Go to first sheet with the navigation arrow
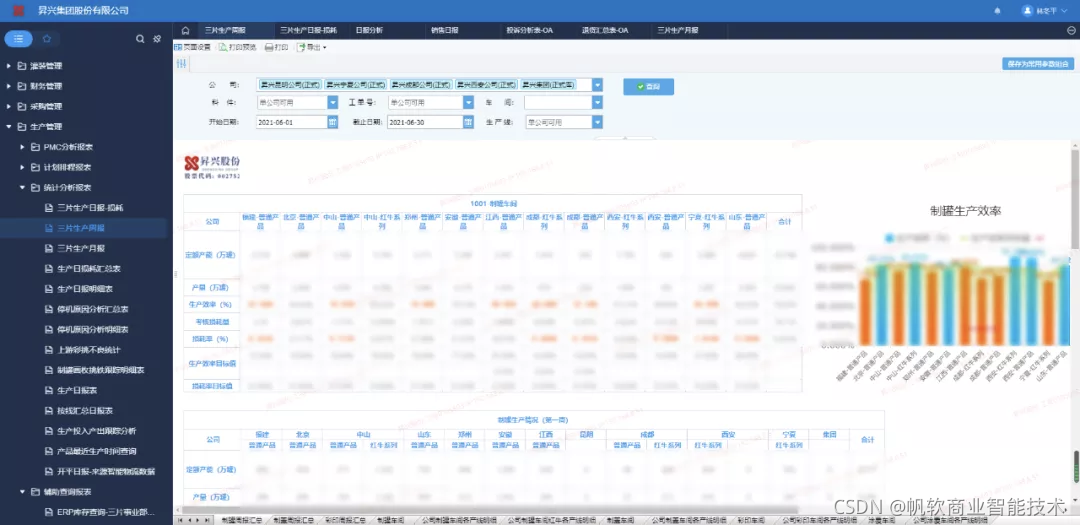This screenshot has width=1080, height=525. [x=181, y=520]
